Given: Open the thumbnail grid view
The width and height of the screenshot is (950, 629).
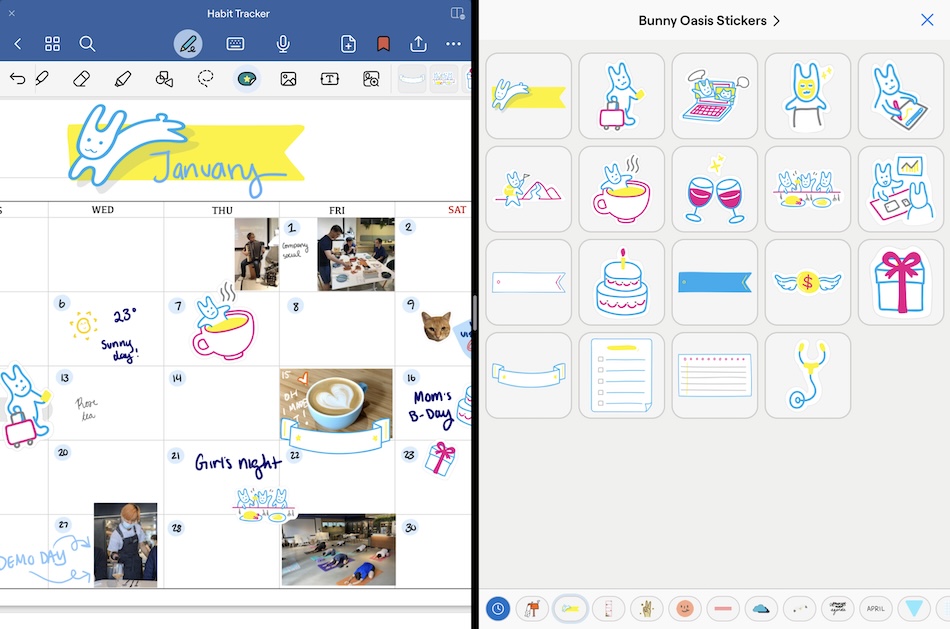Looking at the screenshot, I should (53, 44).
